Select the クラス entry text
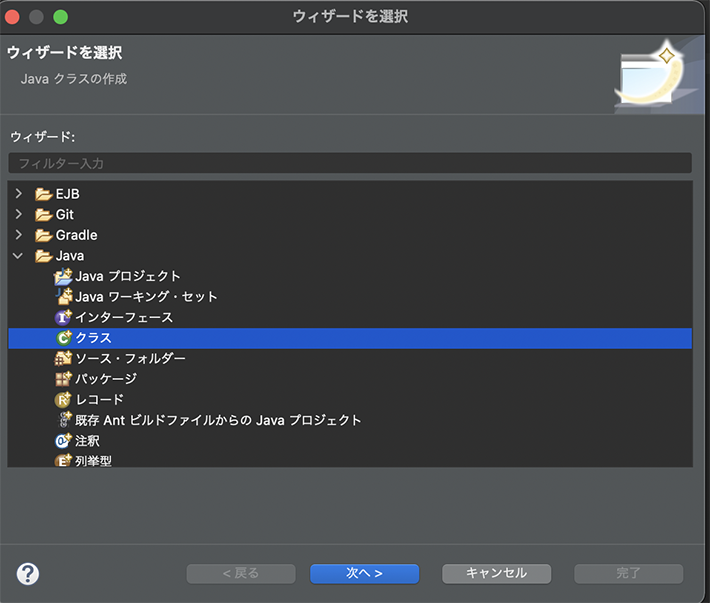 pyautogui.click(x=93, y=338)
